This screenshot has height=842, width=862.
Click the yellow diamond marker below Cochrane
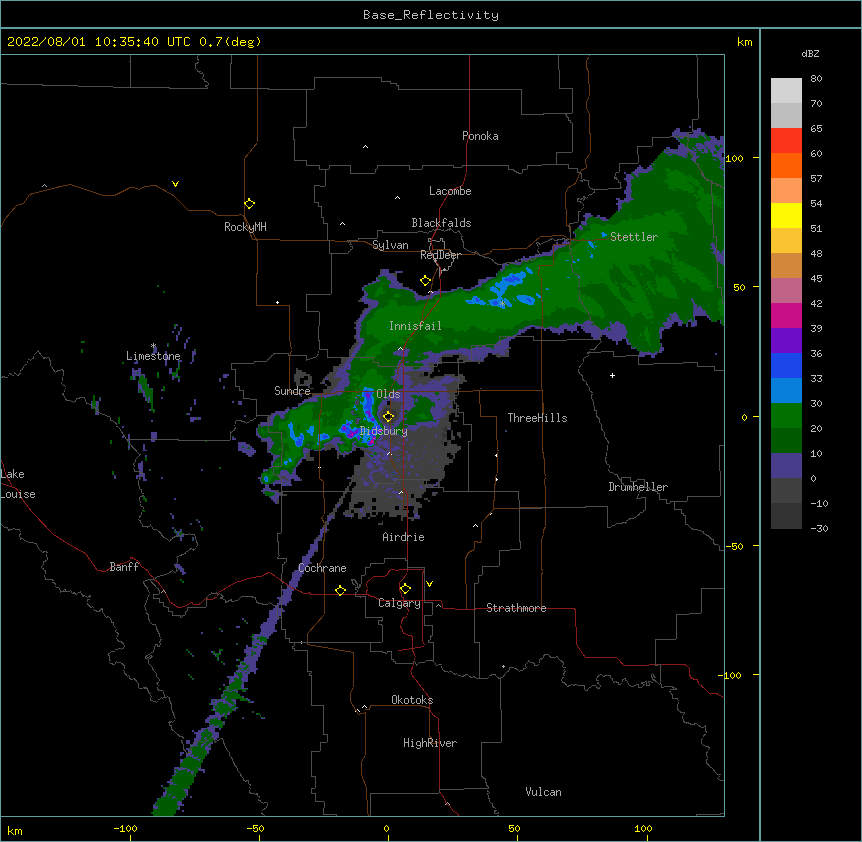click(x=340, y=590)
